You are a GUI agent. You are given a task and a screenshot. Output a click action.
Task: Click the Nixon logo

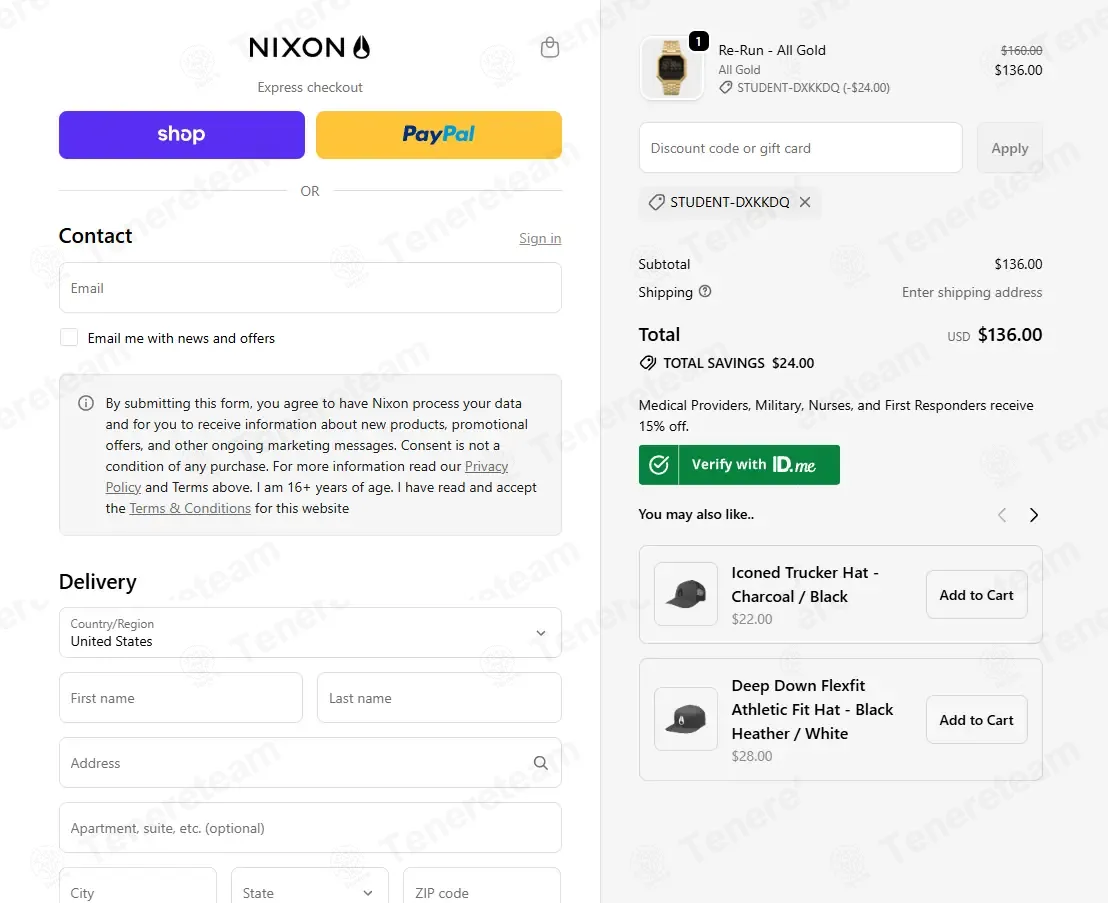tap(310, 47)
